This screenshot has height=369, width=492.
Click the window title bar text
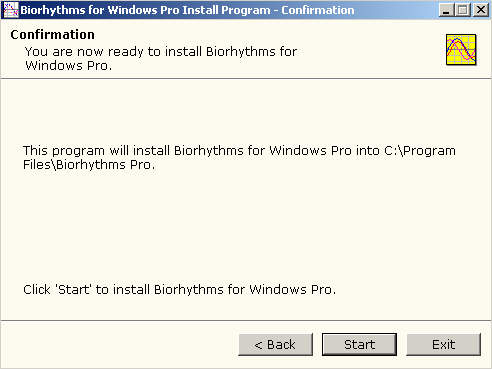(187, 10)
